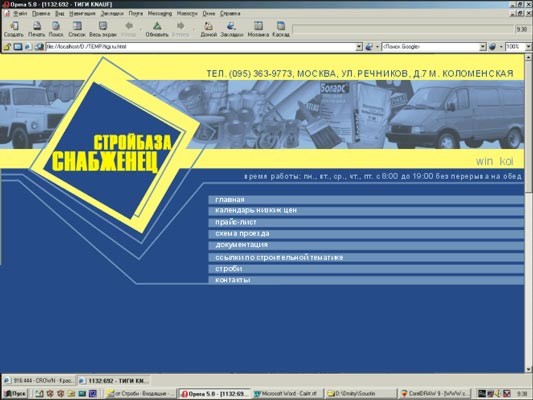Open the Поиск search toolbar icon

pos(56,29)
